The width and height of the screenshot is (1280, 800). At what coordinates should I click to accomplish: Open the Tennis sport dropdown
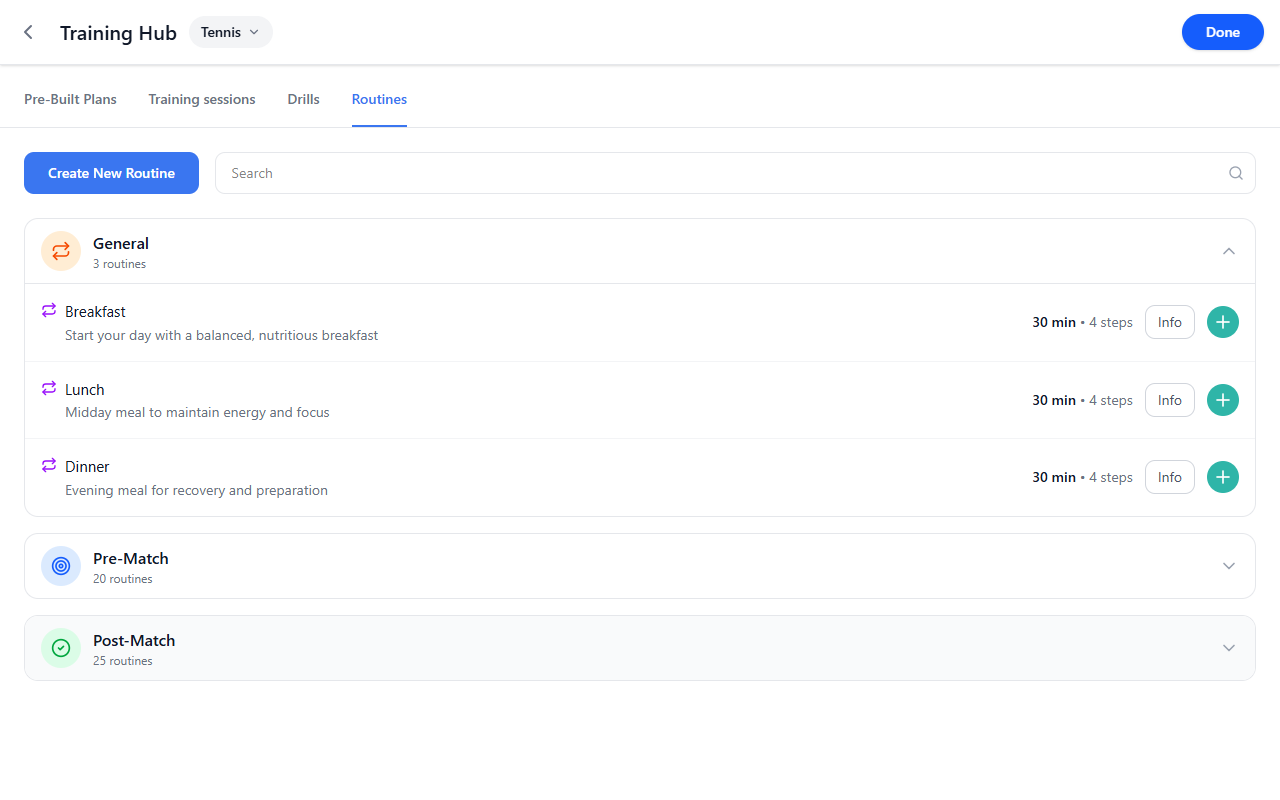231,32
